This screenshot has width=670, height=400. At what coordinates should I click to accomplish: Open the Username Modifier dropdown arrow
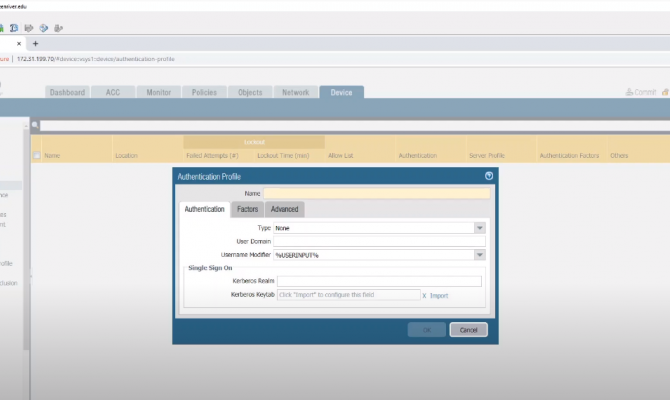point(479,255)
